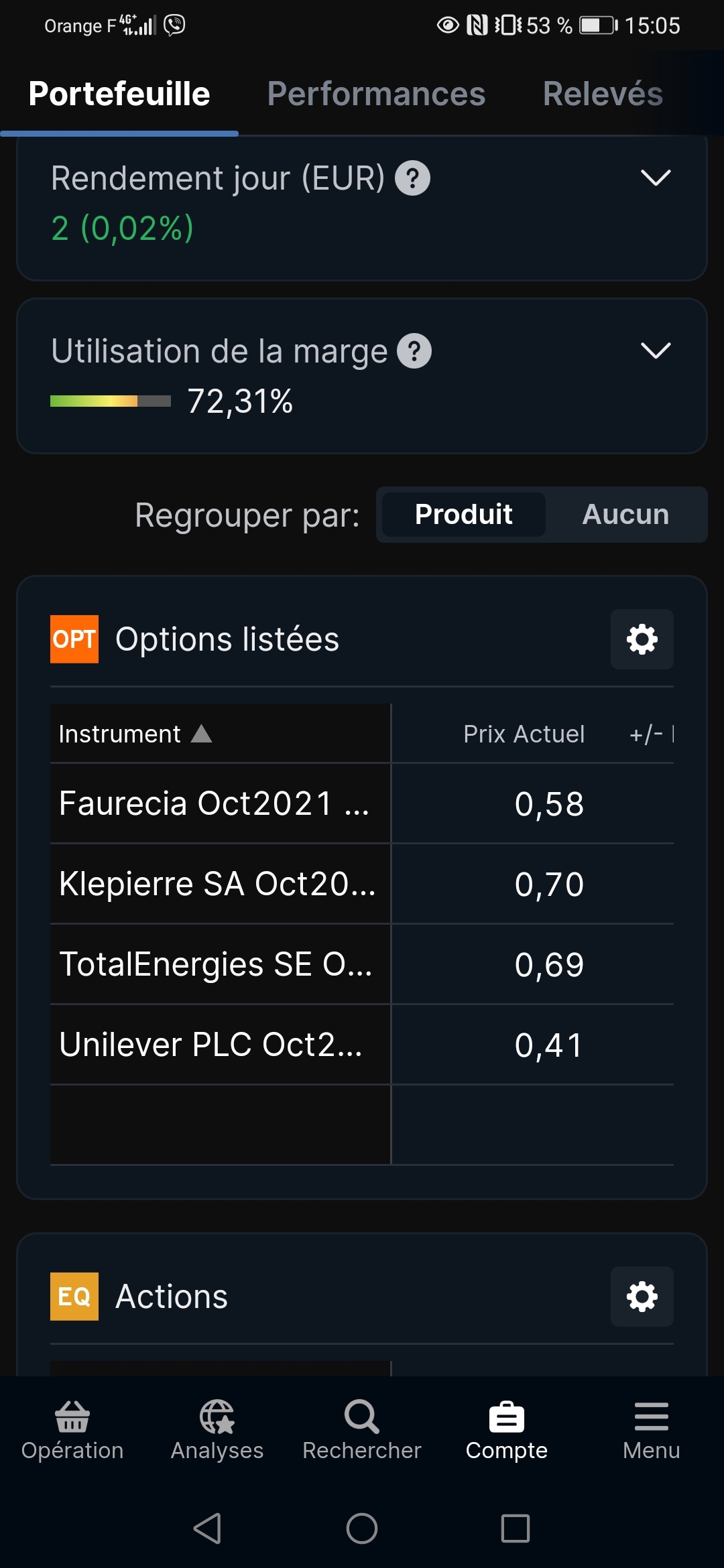Switch to Performances tab
724x1568 pixels.
click(x=376, y=94)
